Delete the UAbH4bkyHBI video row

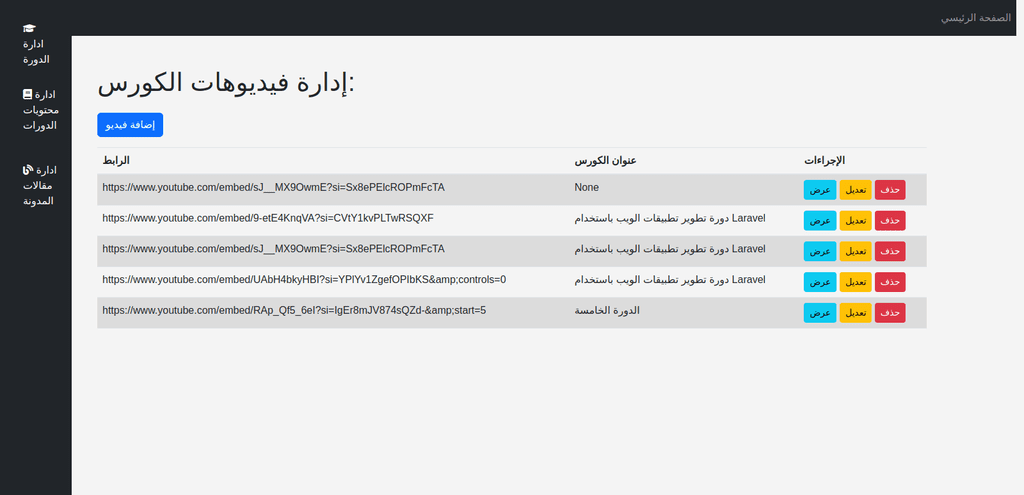point(890,281)
